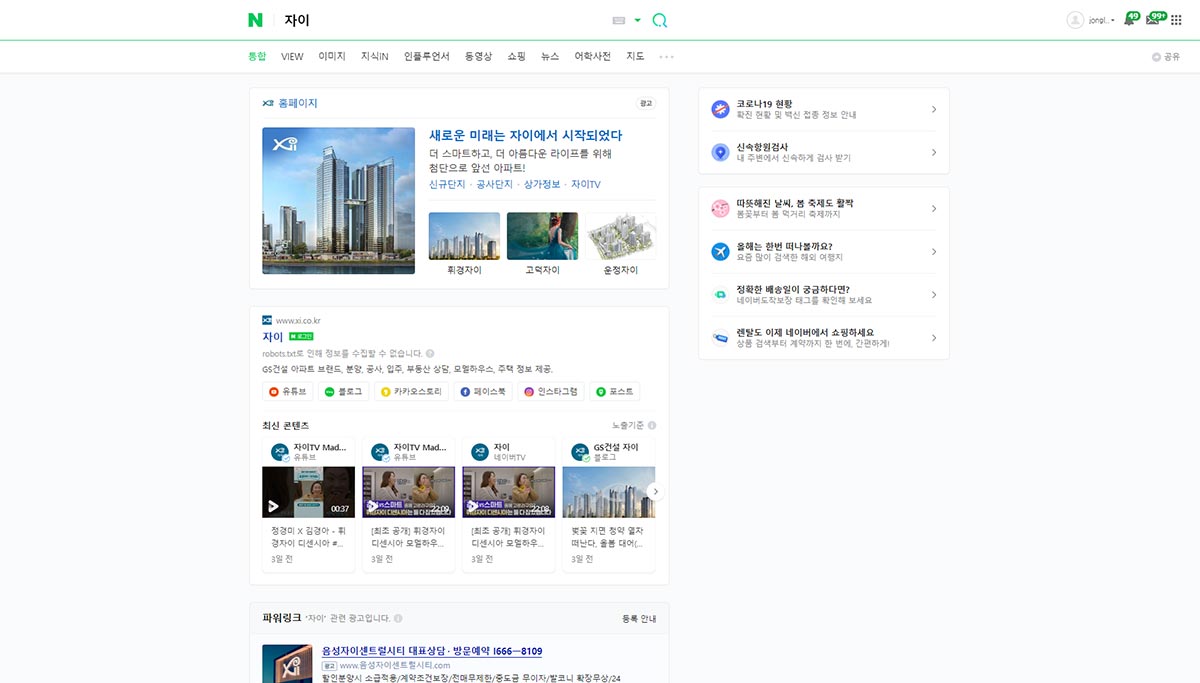Open the 신속항원검사 row
Screen dimensions: 1200x683
click(x=824, y=152)
